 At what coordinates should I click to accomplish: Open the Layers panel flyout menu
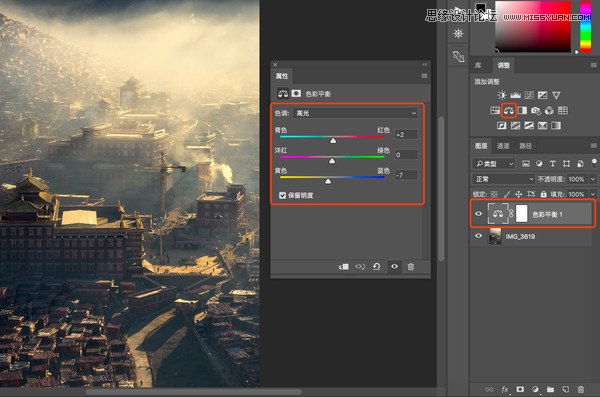pyautogui.click(x=593, y=145)
